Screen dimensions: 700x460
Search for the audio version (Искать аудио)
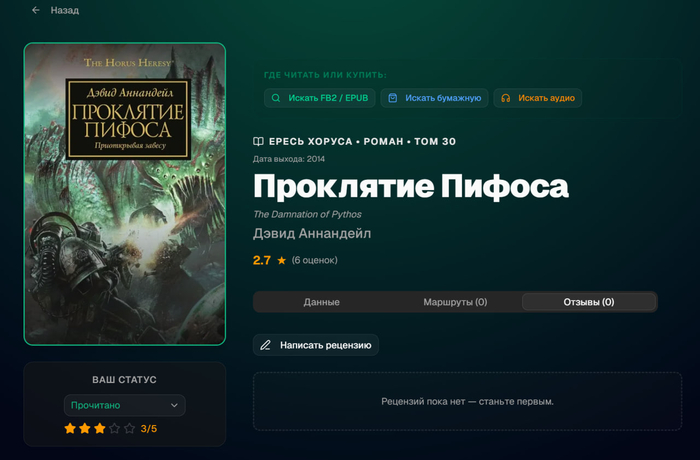(x=538, y=98)
